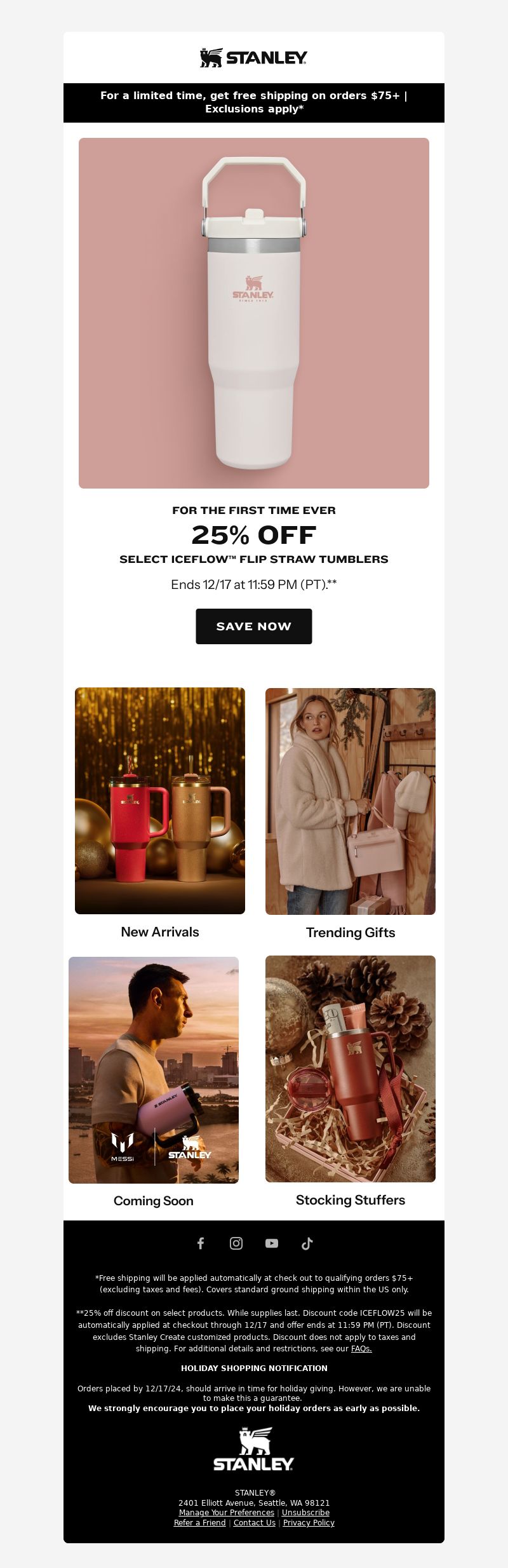Open the New Arrivals image
508x1568 pixels.
pyautogui.click(x=160, y=801)
